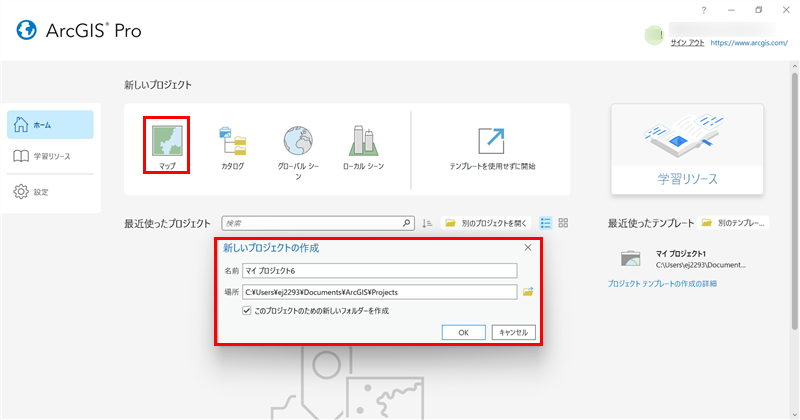Click OK in new project dialog
Screen dimensions: 800x420
coord(463,332)
